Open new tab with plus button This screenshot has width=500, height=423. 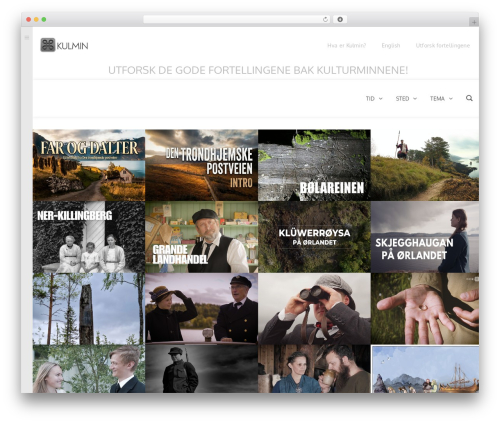(x=474, y=22)
